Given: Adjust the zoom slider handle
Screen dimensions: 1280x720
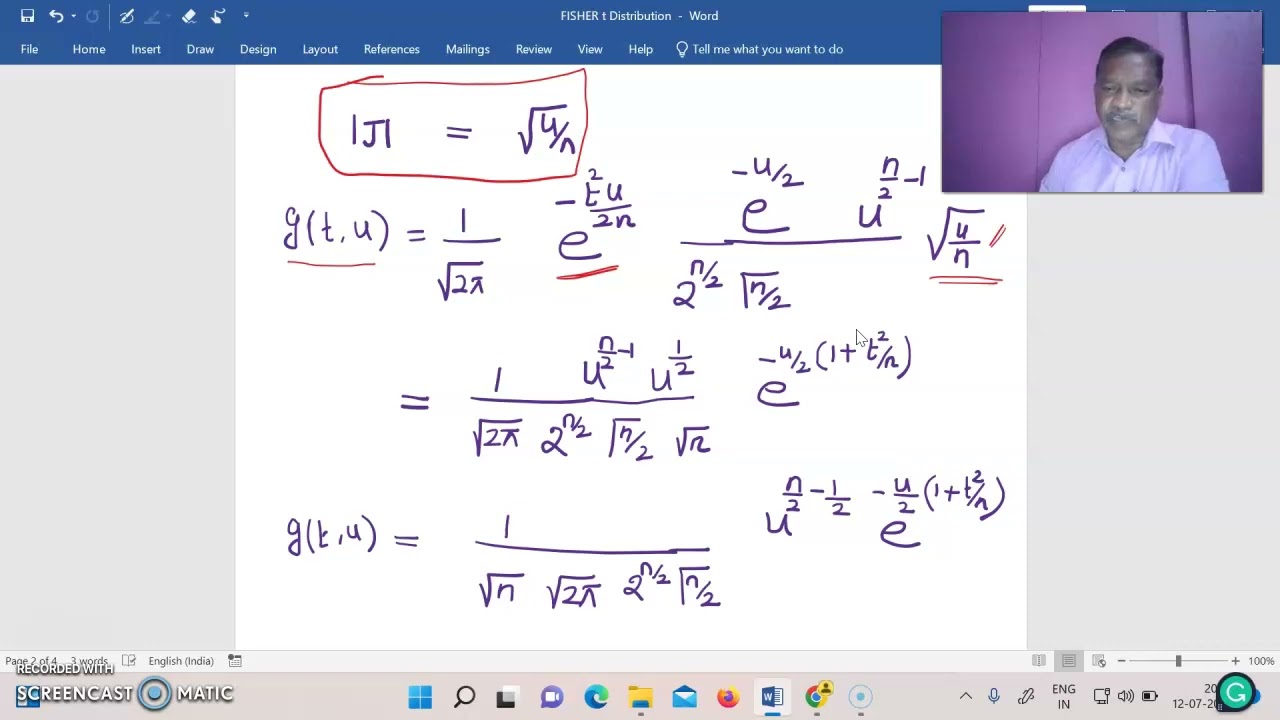Looking at the screenshot, I should (1178, 661).
